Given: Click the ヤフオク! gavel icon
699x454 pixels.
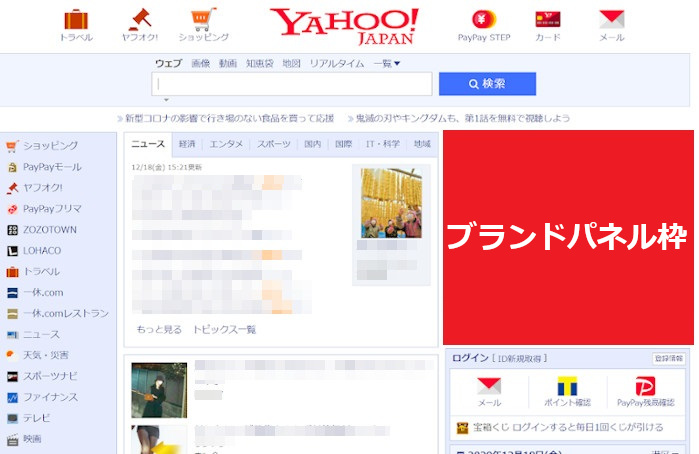Looking at the screenshot, I should click(x=140, y=19).
